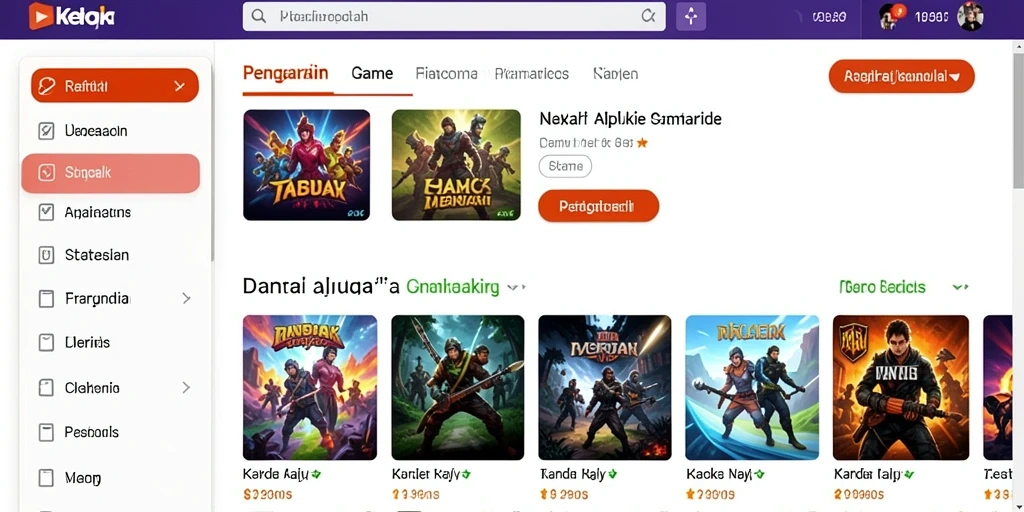Expand the Clohenio chevron
1024x512 pixels.
186,388
